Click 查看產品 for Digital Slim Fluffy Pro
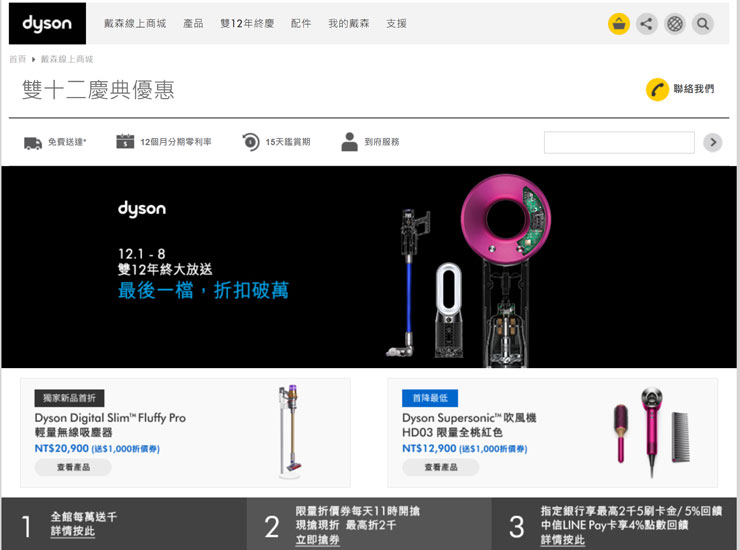740x550 pixels. pos(73,467)
